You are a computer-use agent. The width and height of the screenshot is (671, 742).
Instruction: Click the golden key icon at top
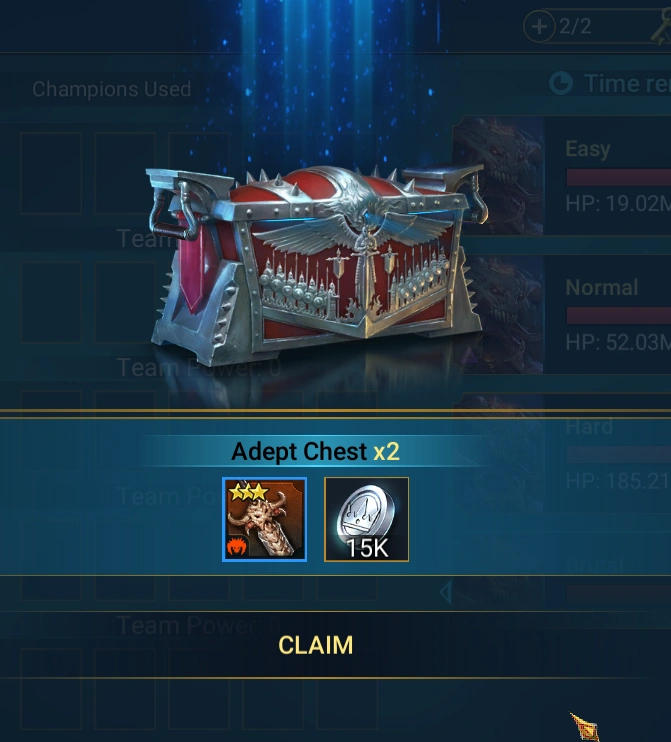(661, 26)
